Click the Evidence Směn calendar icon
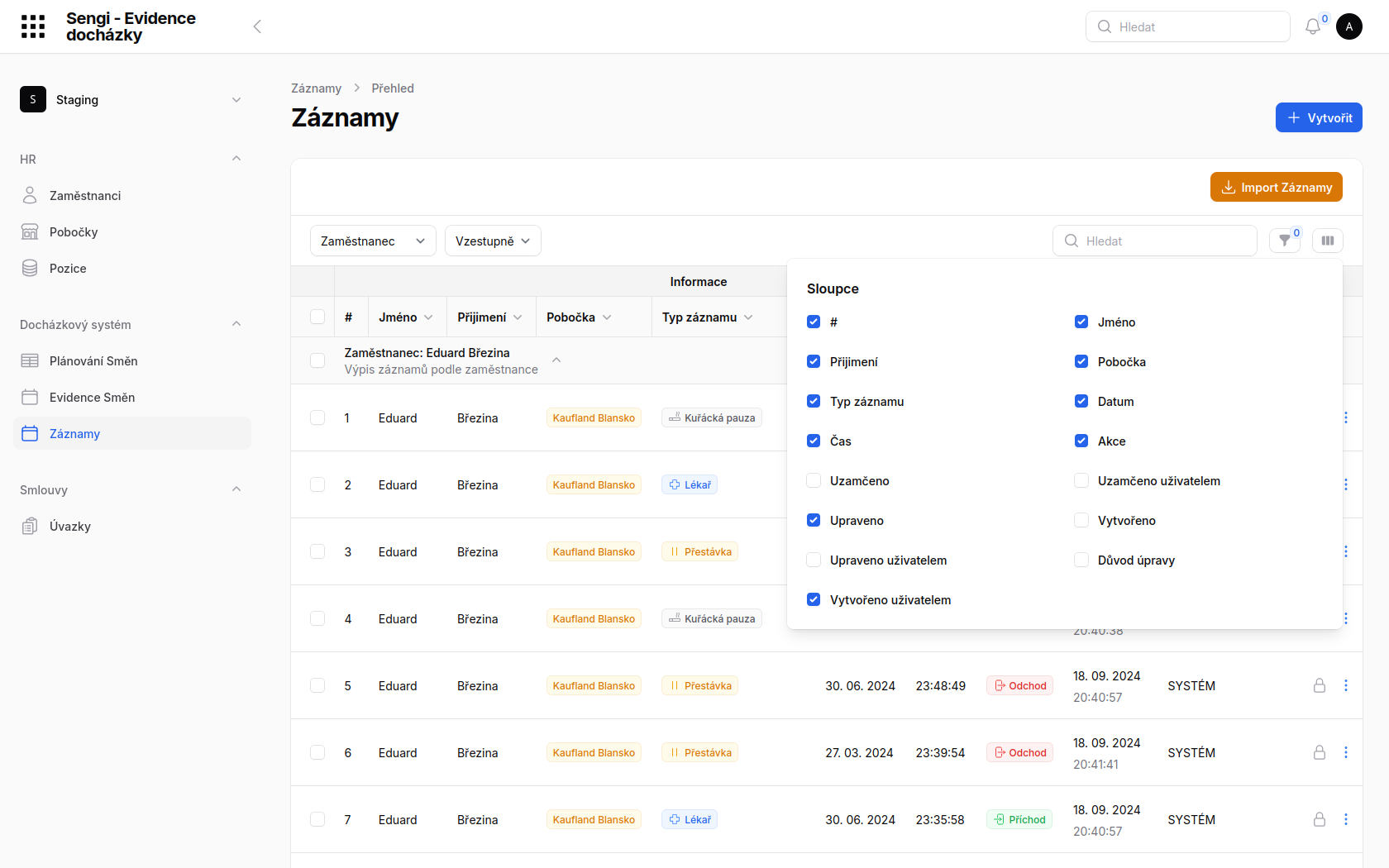This screenshot has width=1389, height=868. (30, 397)
